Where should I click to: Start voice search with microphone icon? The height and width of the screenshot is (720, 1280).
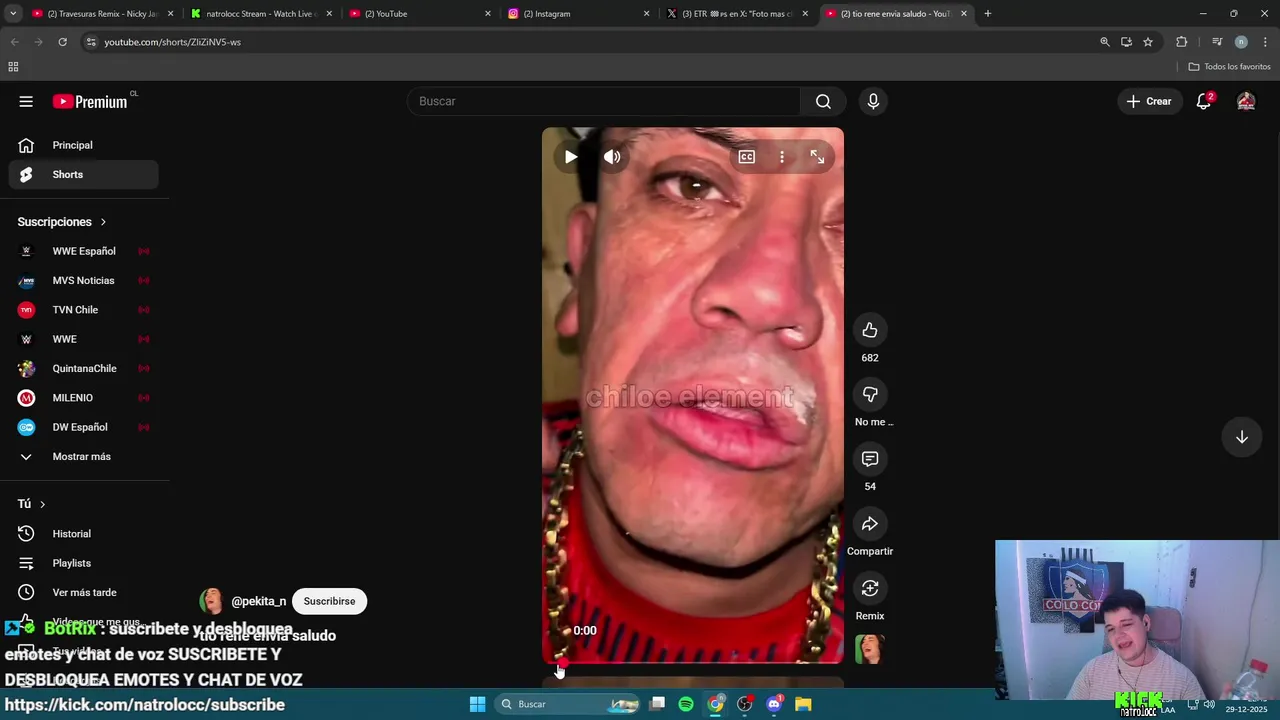click(873, 101)
